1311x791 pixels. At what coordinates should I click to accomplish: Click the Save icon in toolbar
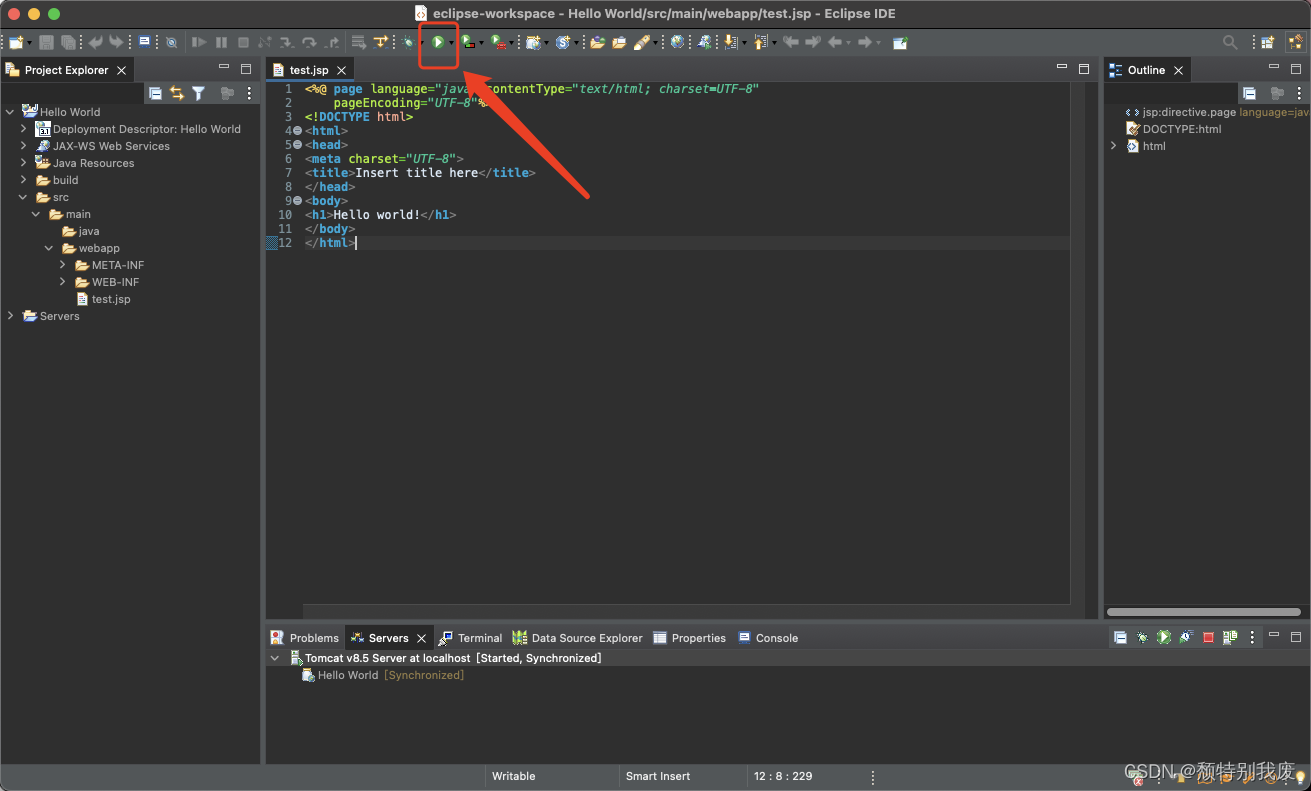46,42
